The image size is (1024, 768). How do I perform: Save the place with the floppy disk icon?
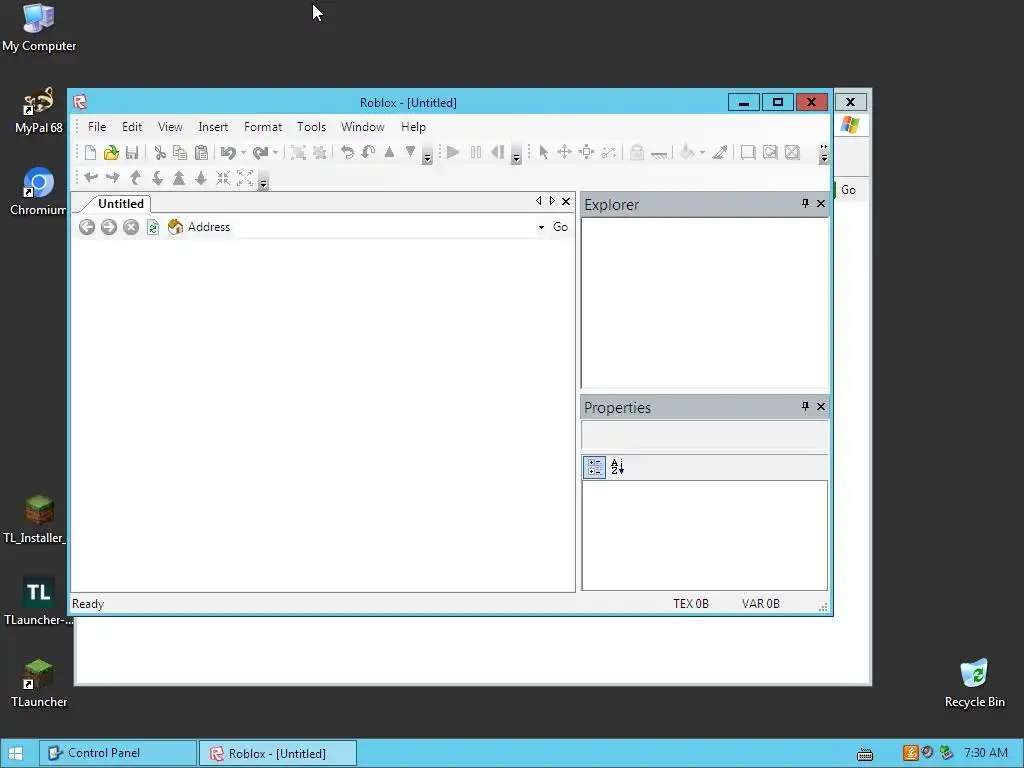click(132, 153)
